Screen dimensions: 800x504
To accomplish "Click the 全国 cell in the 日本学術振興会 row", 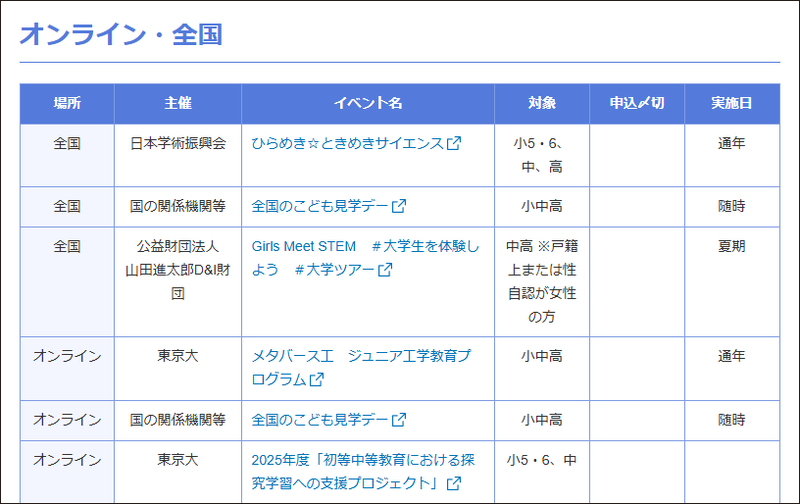I will (67, 156).
